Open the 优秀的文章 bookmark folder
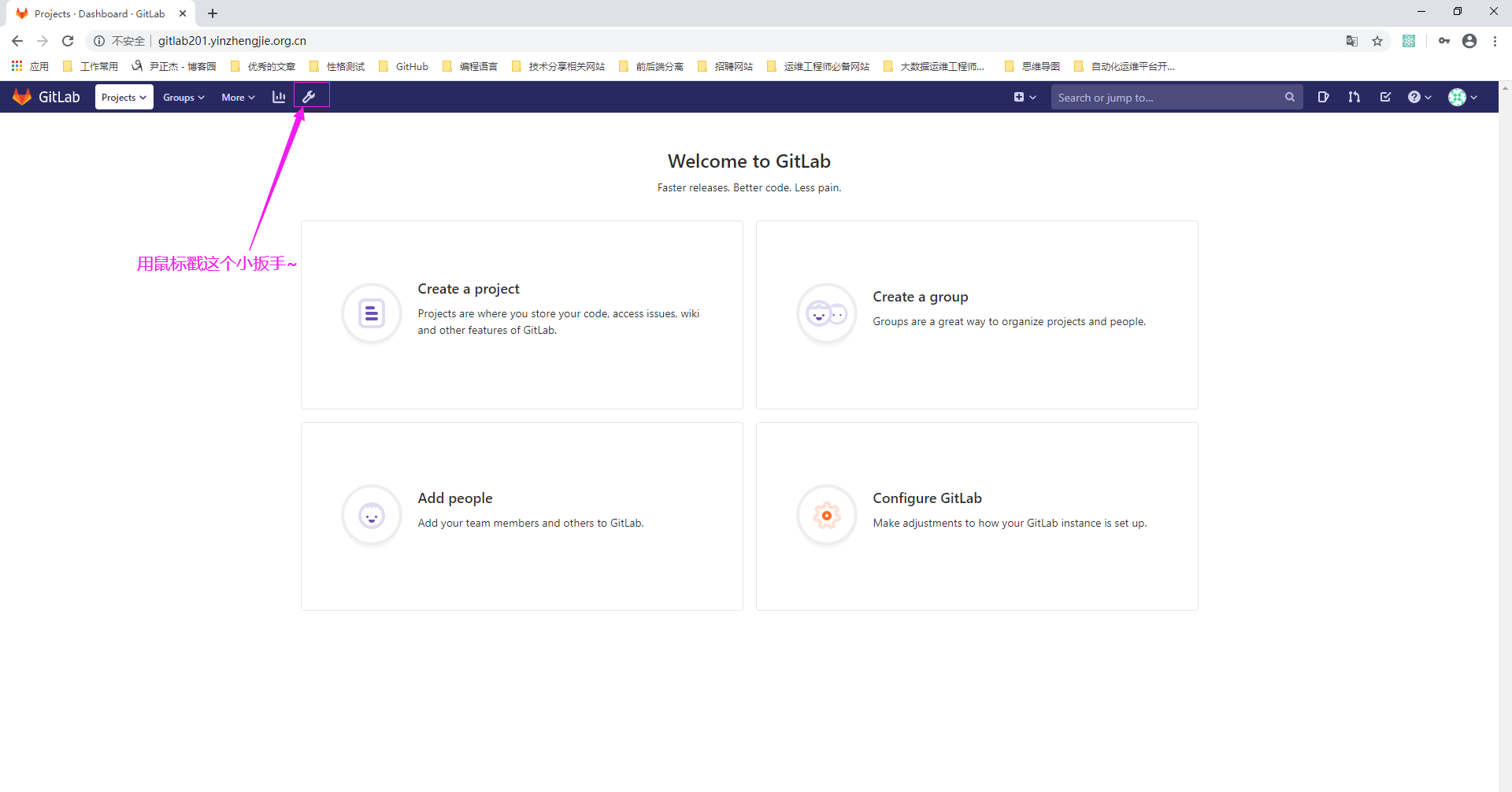Image resolution: width=1512 pixels, height=792 pixels. coord(263,66)
